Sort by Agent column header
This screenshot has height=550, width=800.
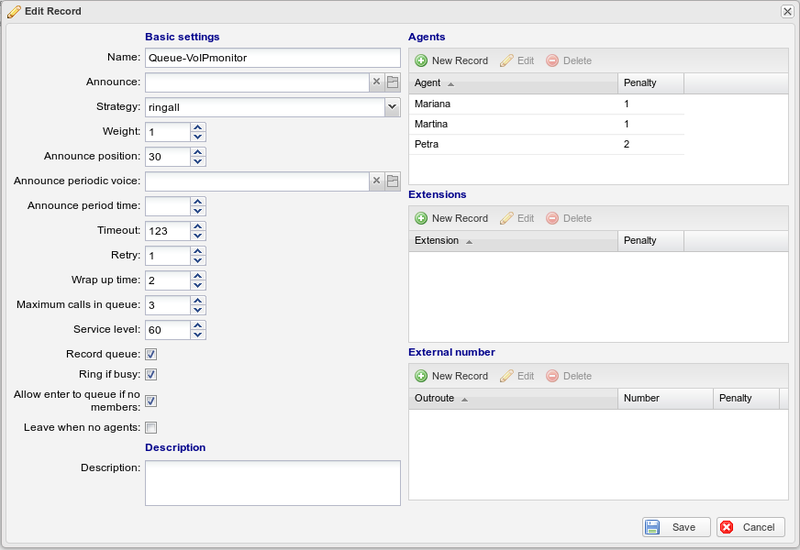pyautogui.click(x=513, y=83)
